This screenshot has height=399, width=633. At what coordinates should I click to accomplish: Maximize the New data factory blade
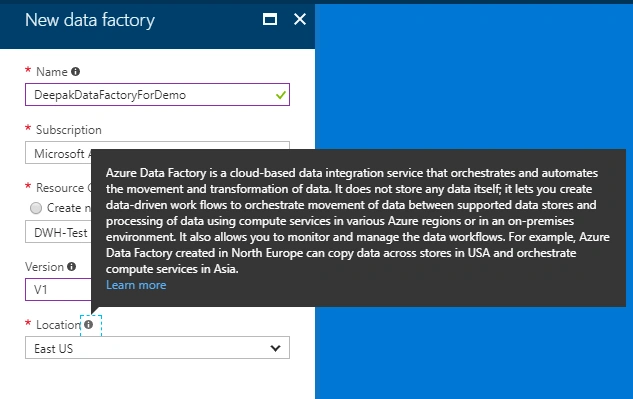(270, 19)
